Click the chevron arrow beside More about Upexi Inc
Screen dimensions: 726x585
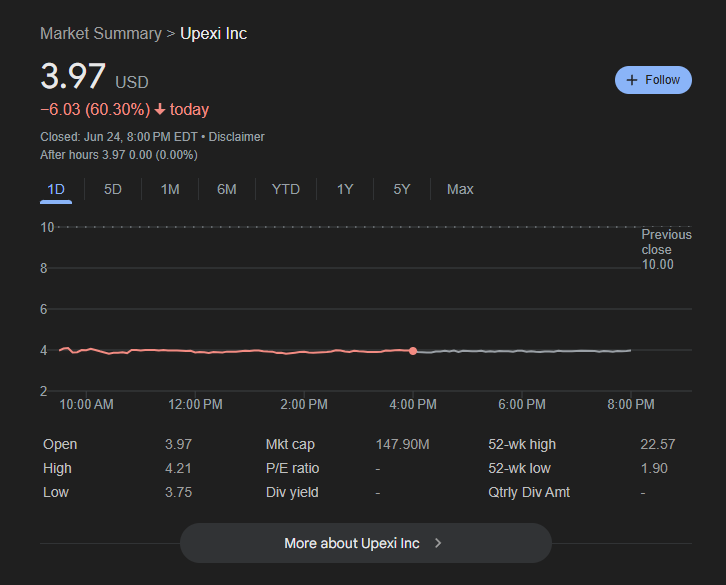tap(438, 543)
